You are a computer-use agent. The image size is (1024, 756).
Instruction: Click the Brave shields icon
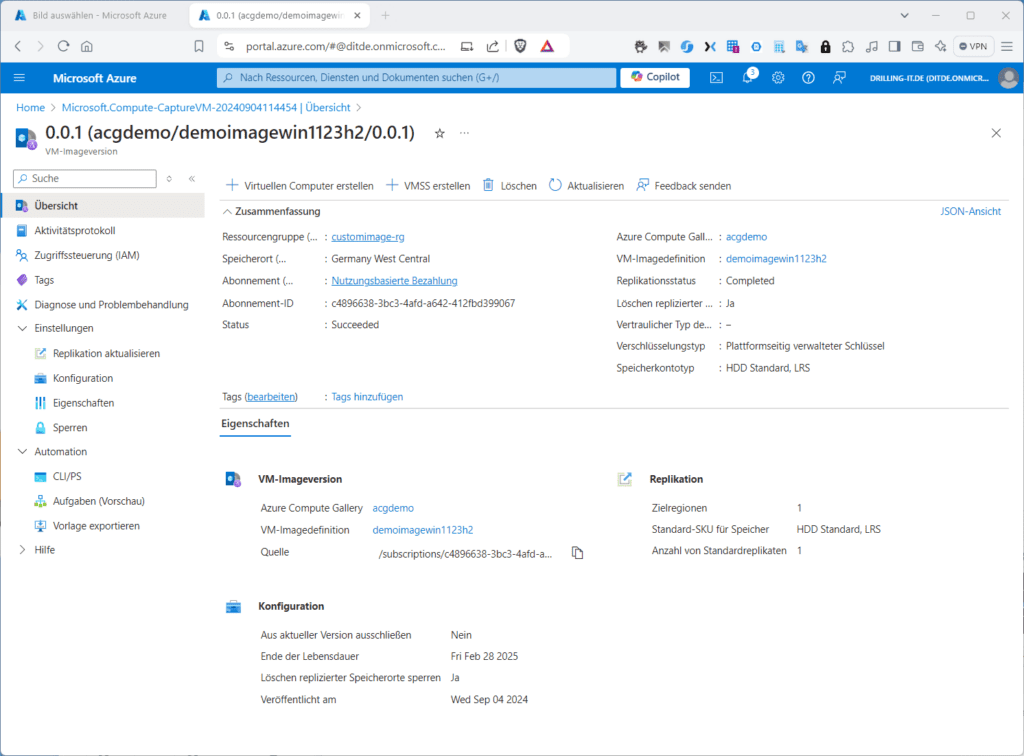[x=520, y=46]
